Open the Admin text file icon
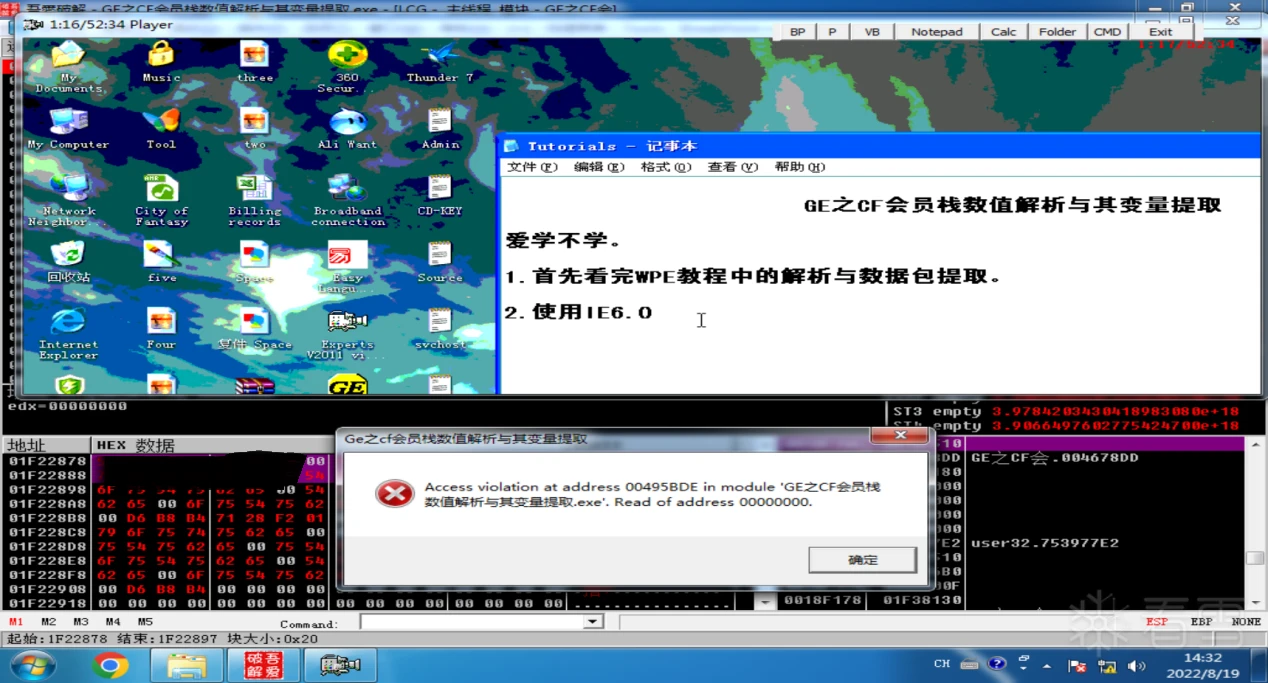1268x683 pixels. click(440, 128)
